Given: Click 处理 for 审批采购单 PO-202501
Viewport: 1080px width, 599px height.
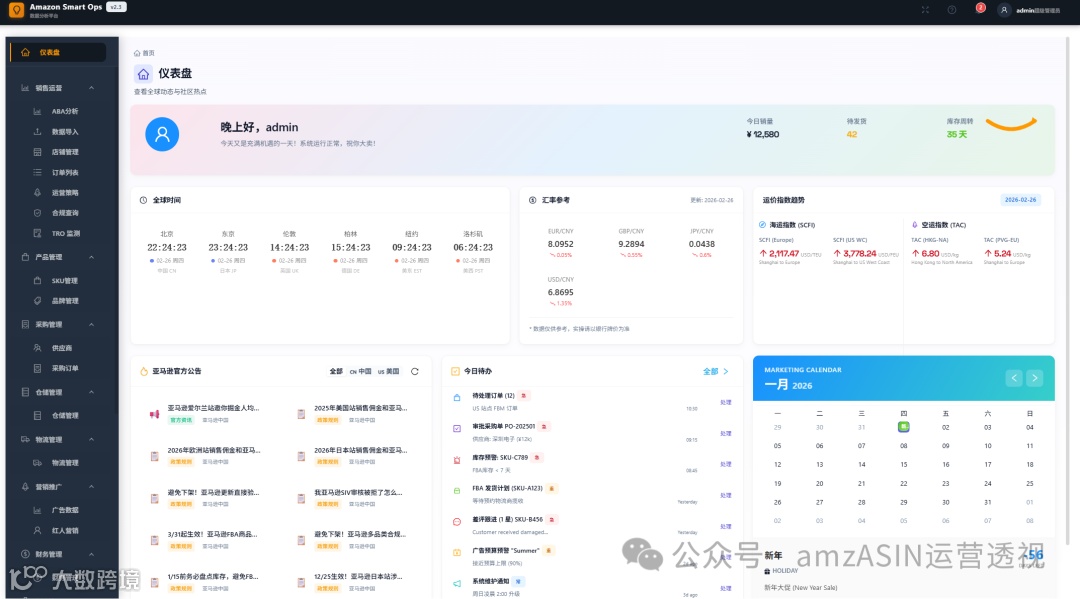Looking at the screenshot, I should [725, 433].
